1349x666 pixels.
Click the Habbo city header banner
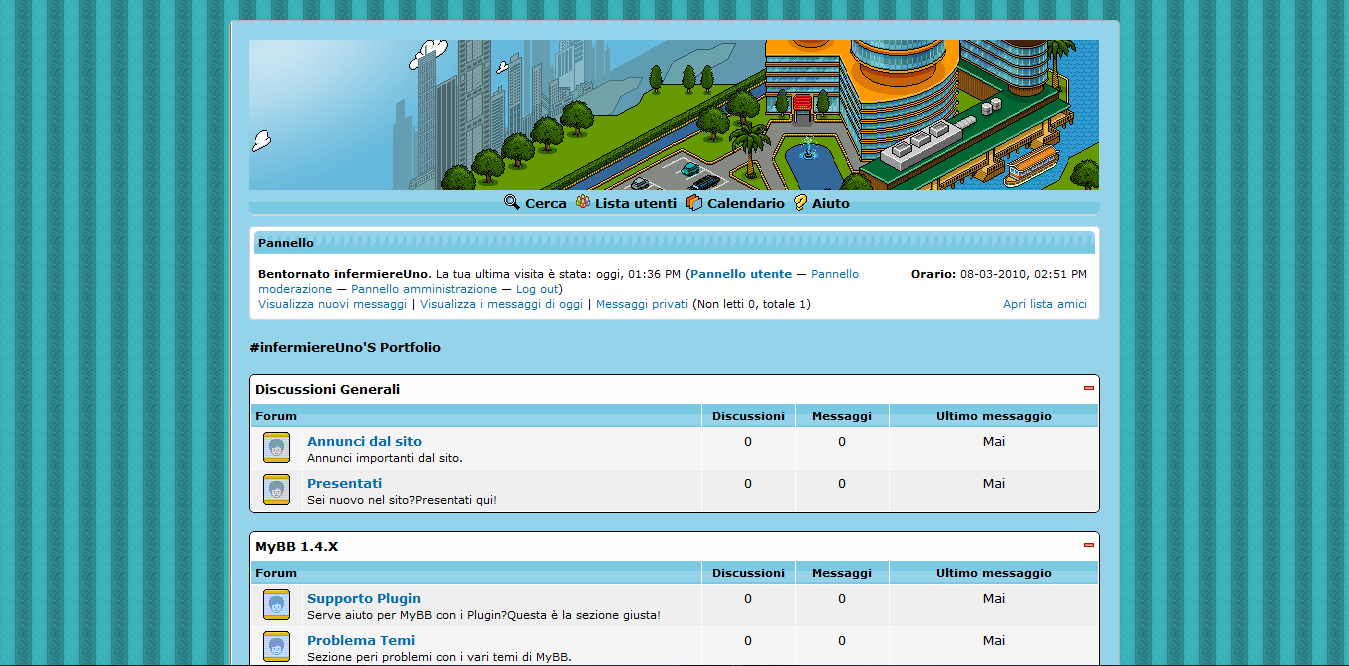[673, 115]
